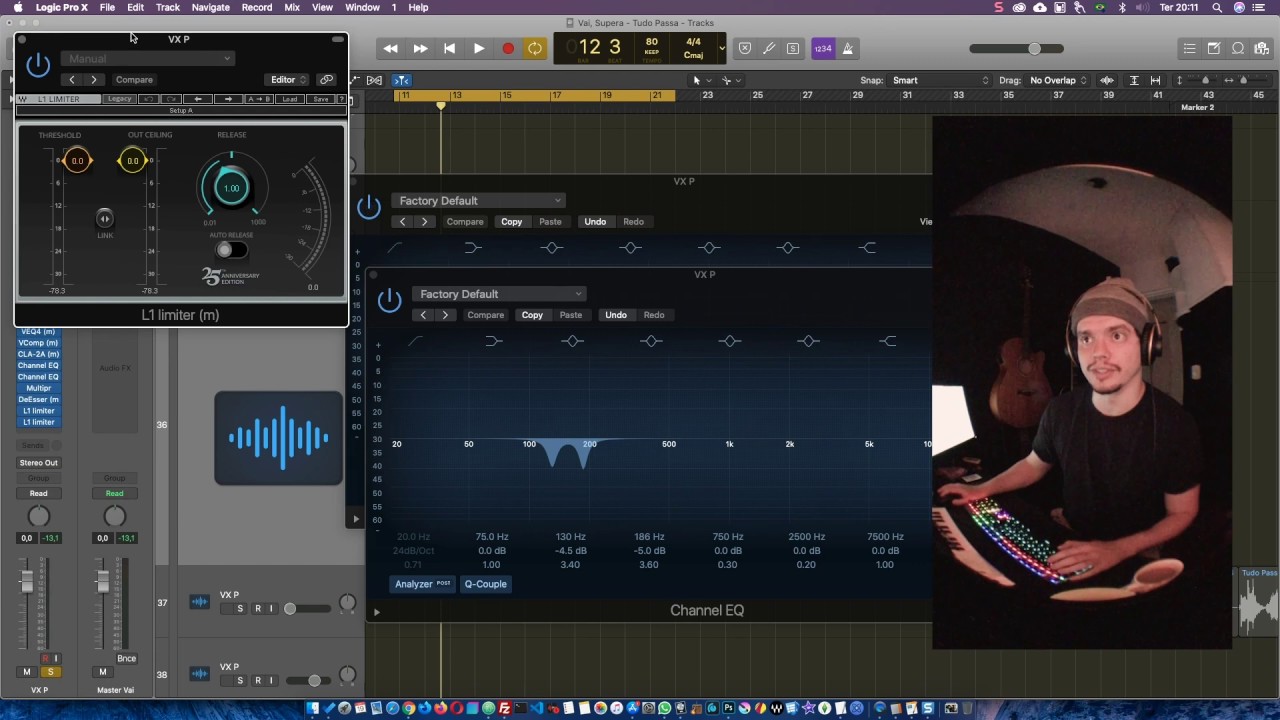Toggle the Q-Couple button in Channel EQ
Image resolution: width=1280 pixels, height=720 pixels.
pyautogui.click(x=485, y=584)
